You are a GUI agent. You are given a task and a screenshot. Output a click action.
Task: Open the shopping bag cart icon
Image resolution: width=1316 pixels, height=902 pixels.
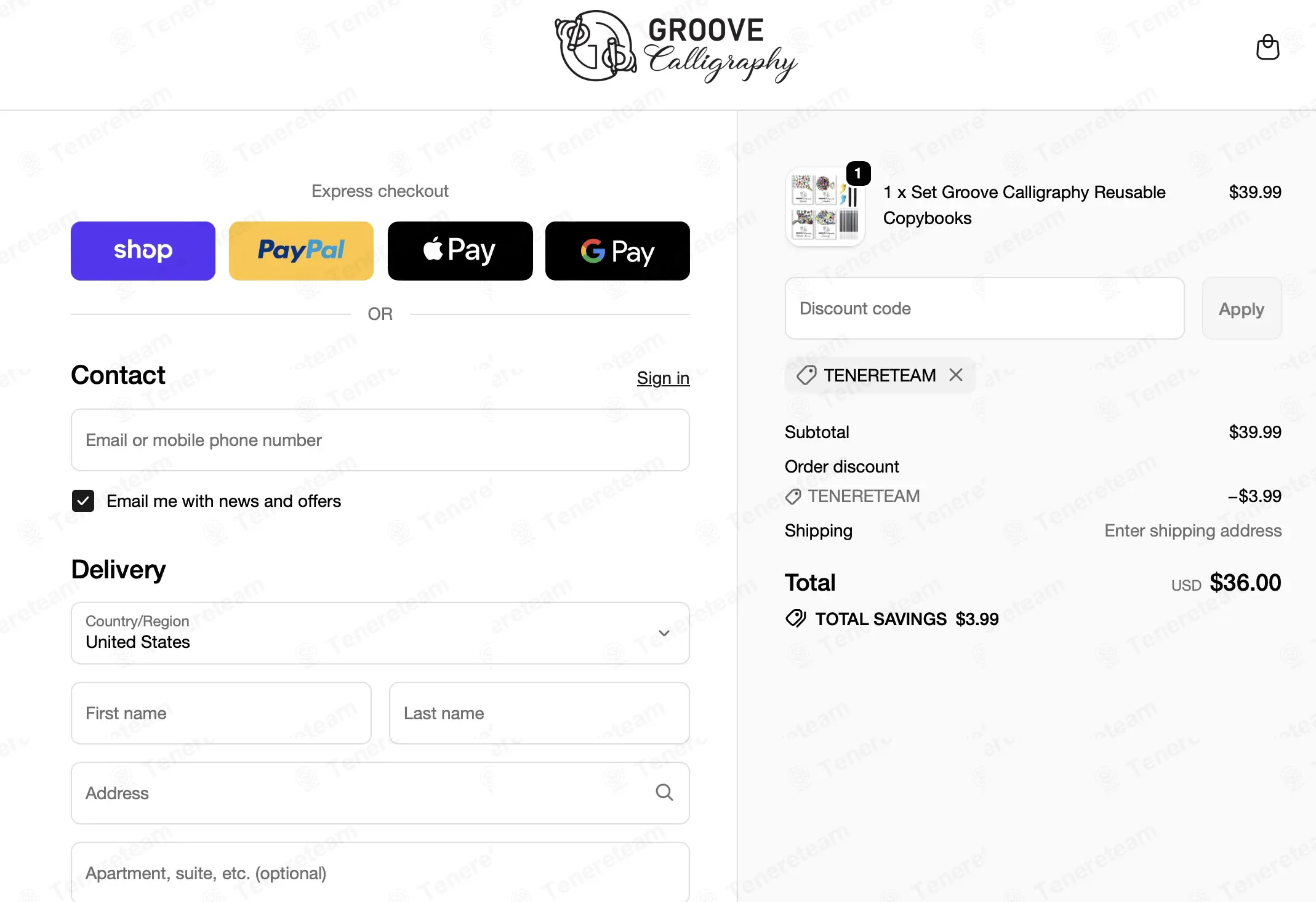point(1267,47)
